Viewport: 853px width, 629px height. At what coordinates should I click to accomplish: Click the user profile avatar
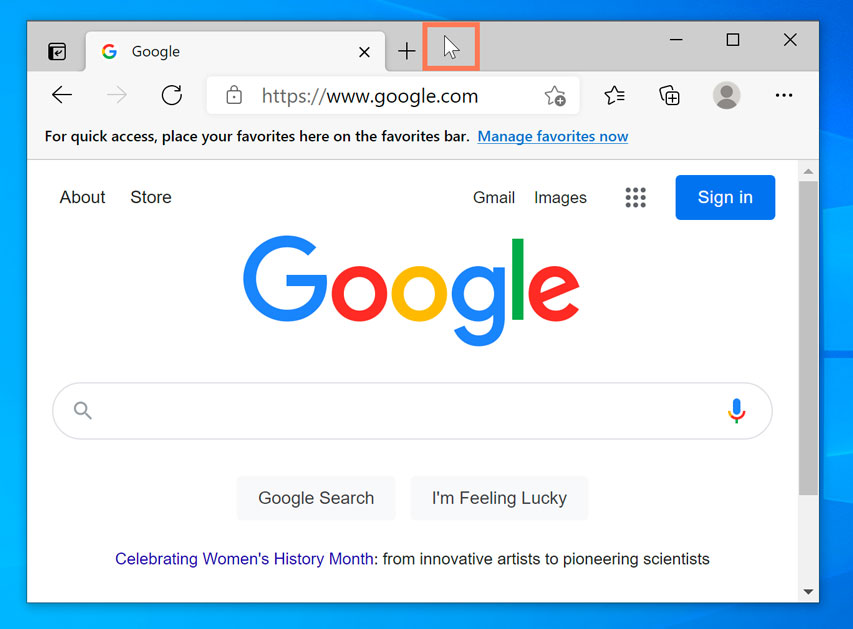tap(726, 96)
